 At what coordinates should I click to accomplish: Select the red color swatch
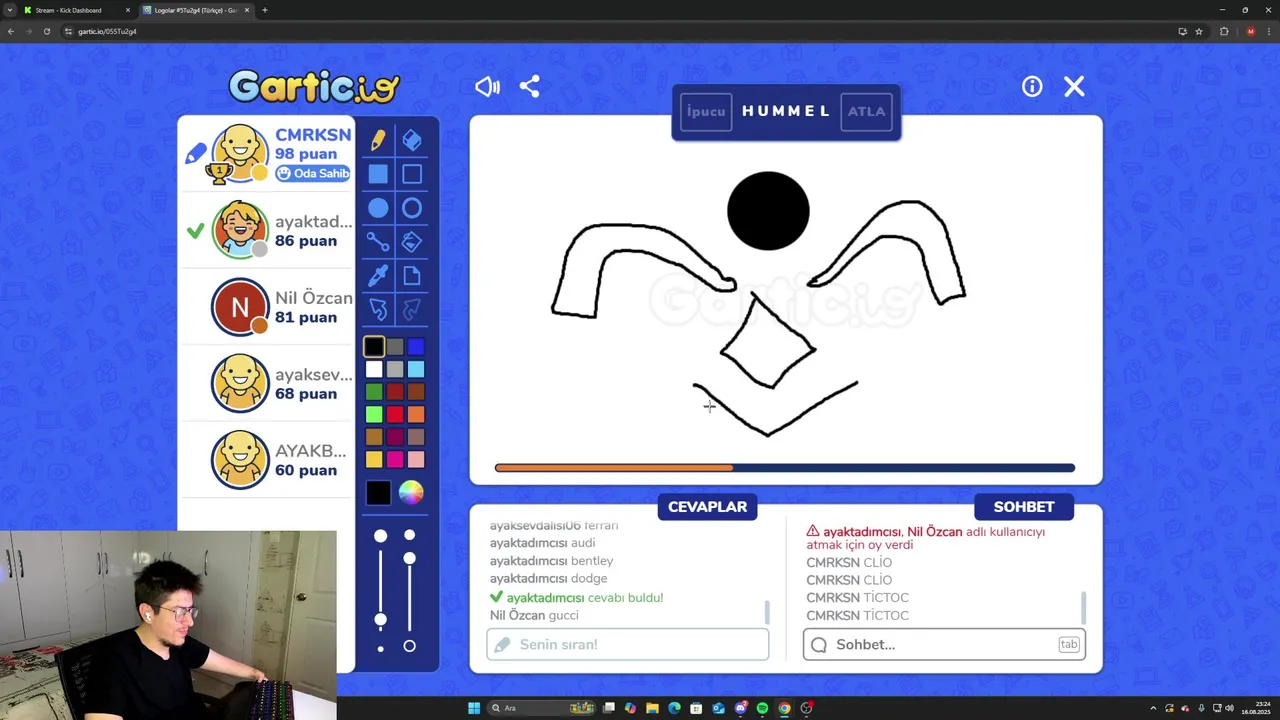click(395, 414)
